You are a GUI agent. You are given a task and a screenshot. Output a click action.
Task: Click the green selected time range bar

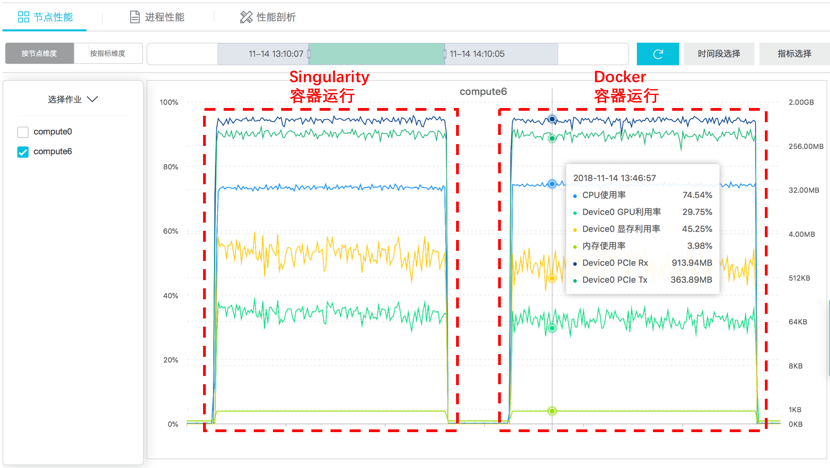(377, 53)
